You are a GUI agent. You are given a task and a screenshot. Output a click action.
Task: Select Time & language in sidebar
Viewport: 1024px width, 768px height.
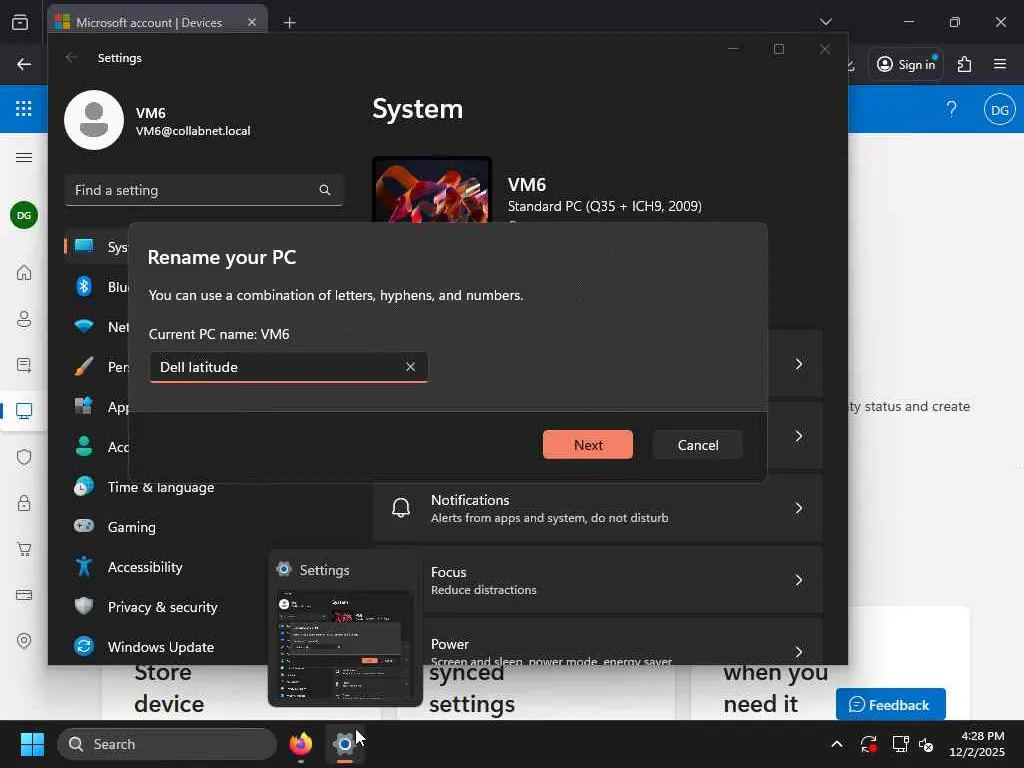click(x=161, y=487)
